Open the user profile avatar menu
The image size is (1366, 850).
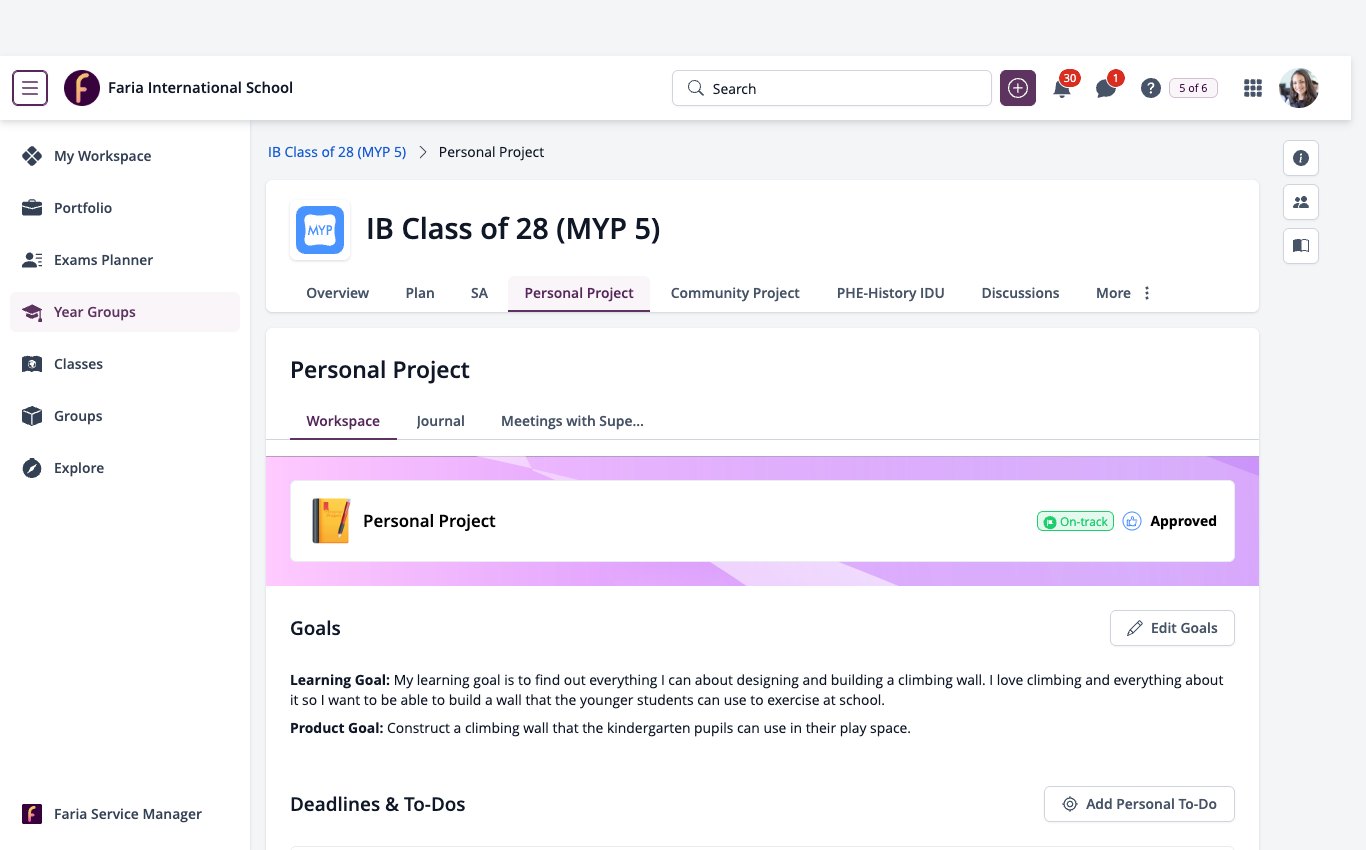click(1299, 88)
